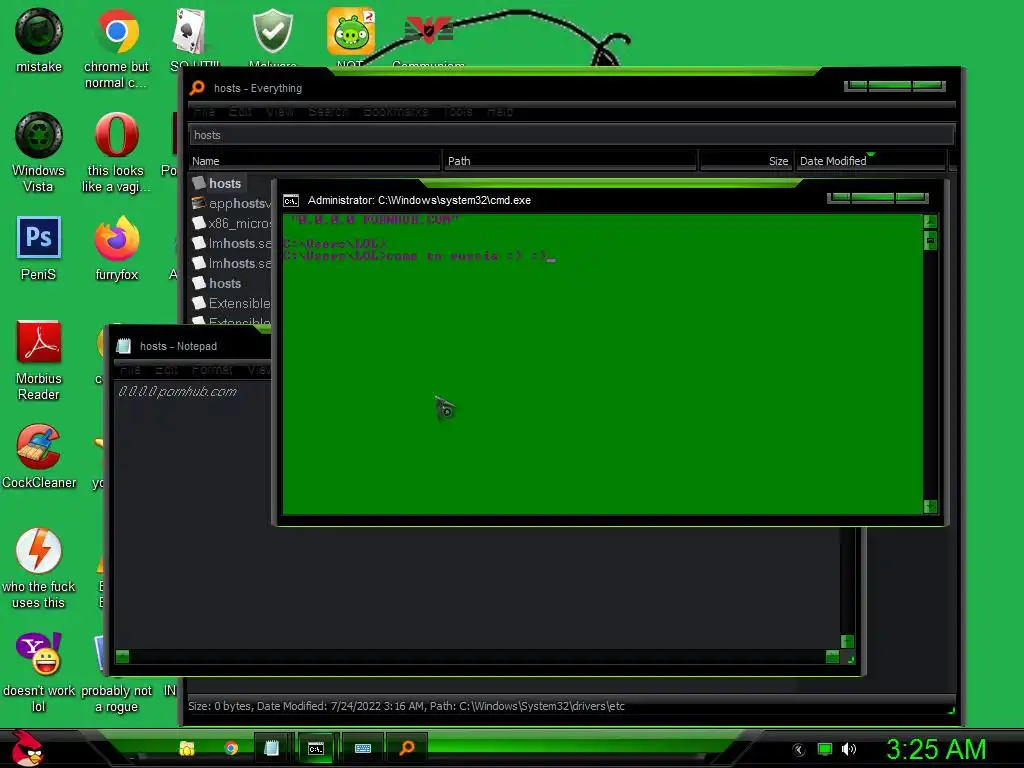The image size is (1024, 768).
Task: Click the Everything search box containing 'hosts'
Action: click(x=571, y=135)
